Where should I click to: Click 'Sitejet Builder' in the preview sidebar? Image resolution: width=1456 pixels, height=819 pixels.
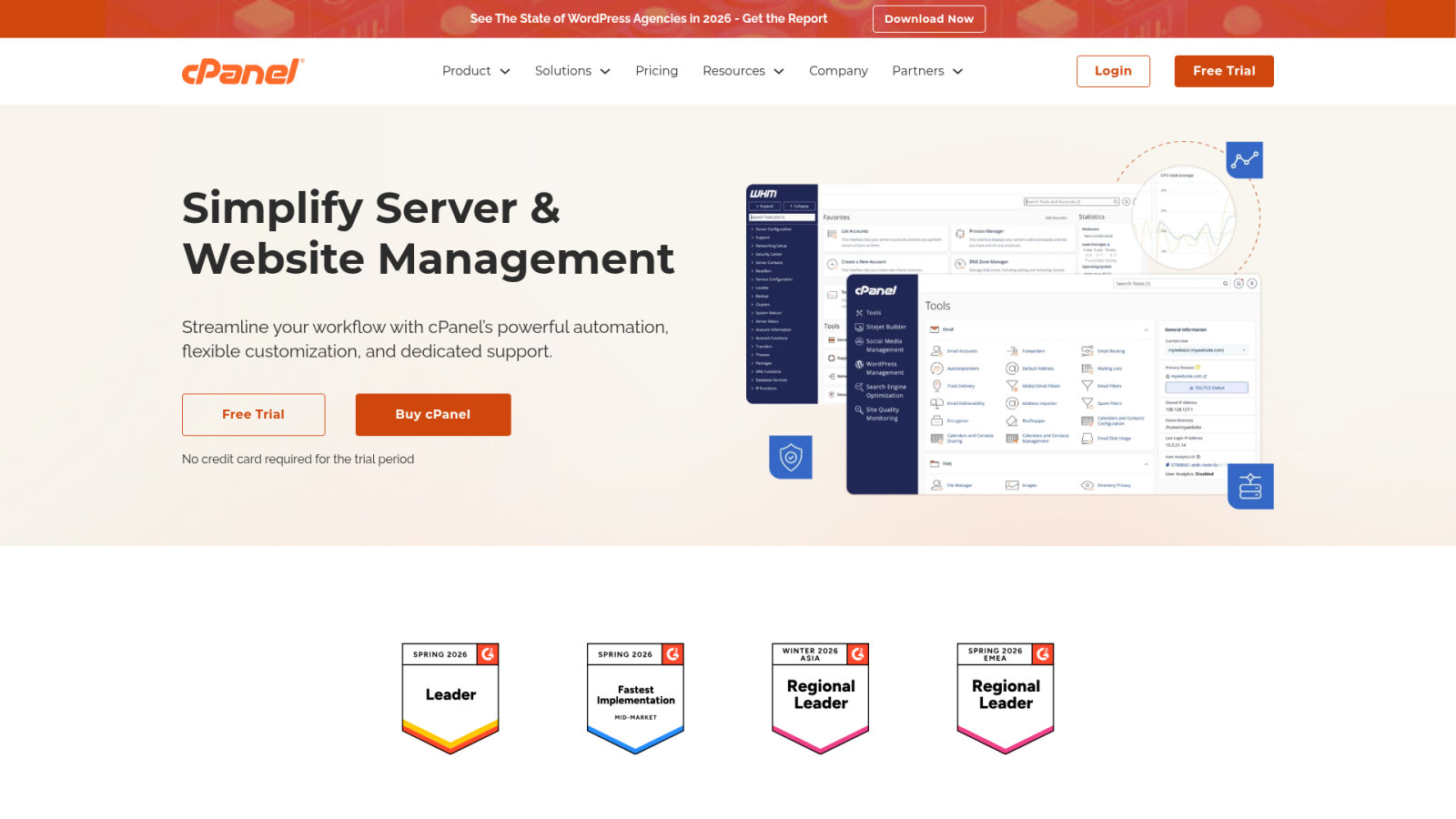pyautogui.click(x=880, y=327)
